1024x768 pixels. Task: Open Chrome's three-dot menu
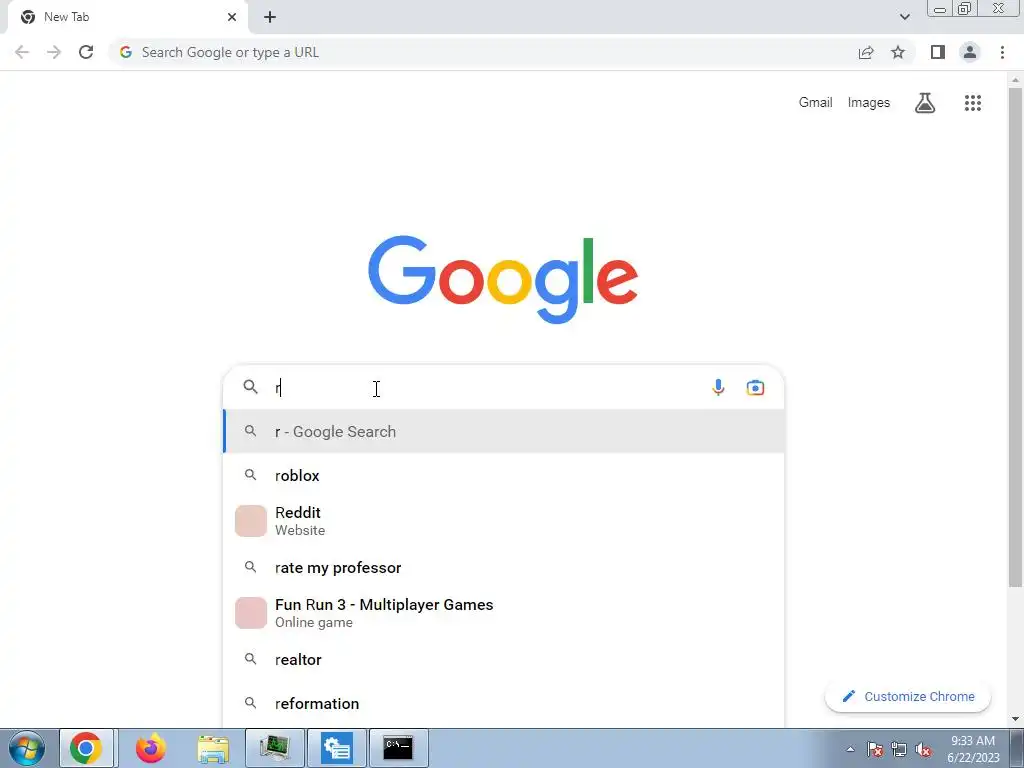pos(1002,52)
